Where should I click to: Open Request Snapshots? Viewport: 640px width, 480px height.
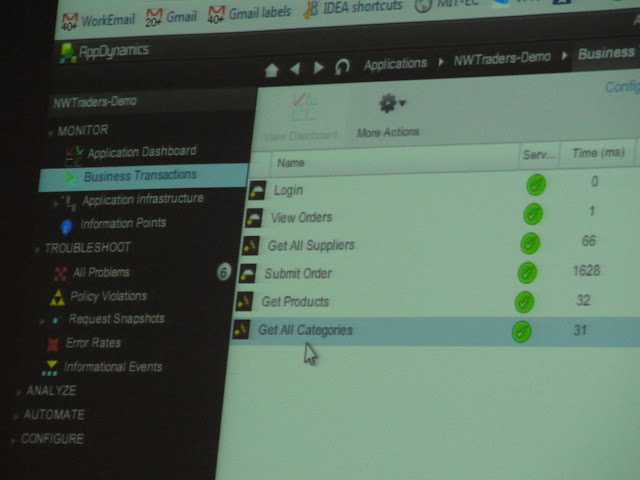click(116, 318)
